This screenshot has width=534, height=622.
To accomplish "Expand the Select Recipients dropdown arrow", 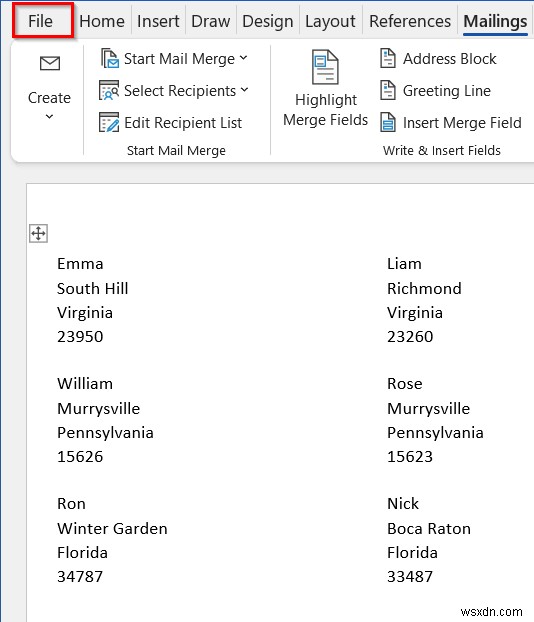I will (x=244, y=90).
